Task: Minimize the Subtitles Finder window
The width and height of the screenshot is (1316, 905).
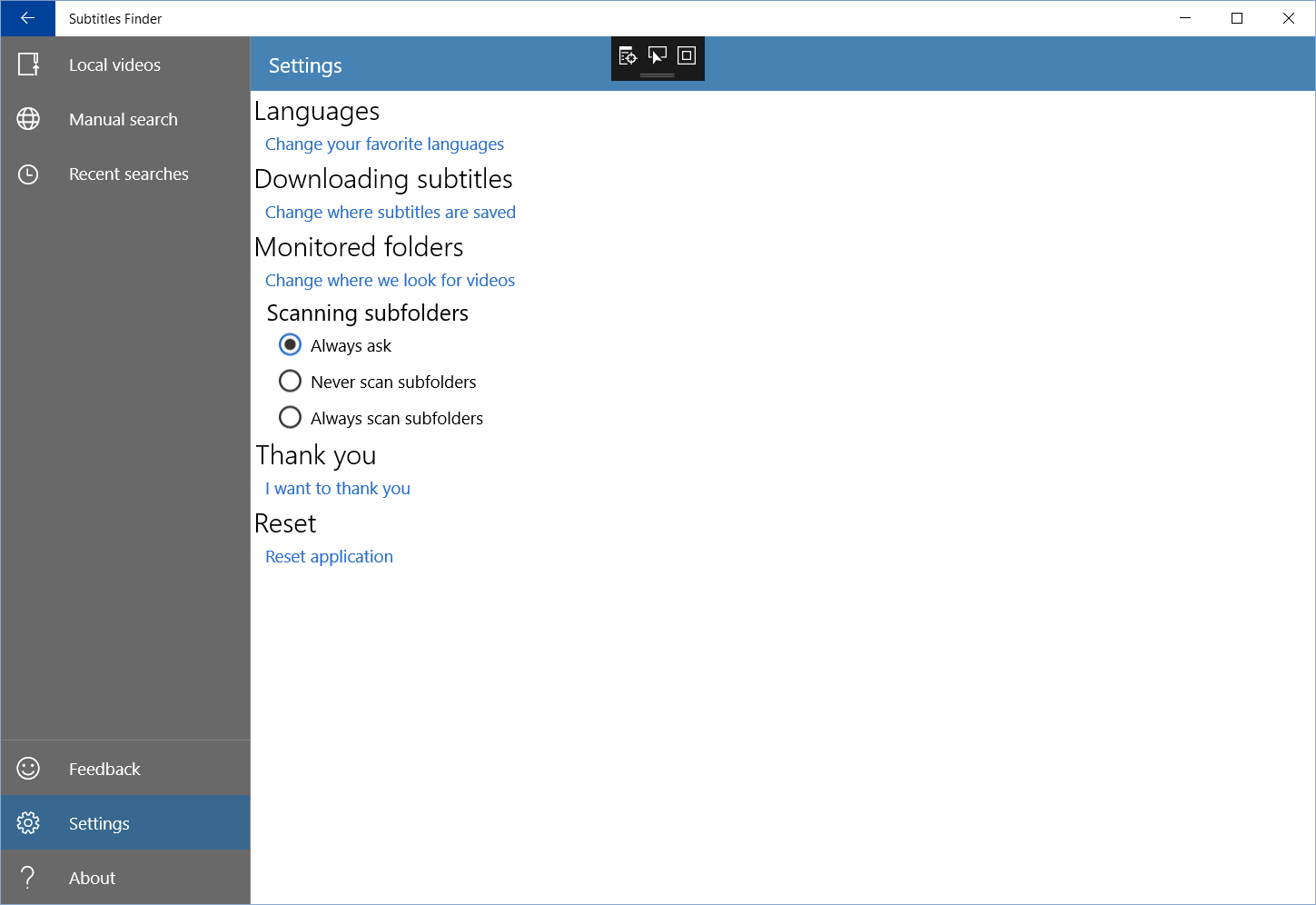Action: pyautogui.click(x=1185, y=18)
